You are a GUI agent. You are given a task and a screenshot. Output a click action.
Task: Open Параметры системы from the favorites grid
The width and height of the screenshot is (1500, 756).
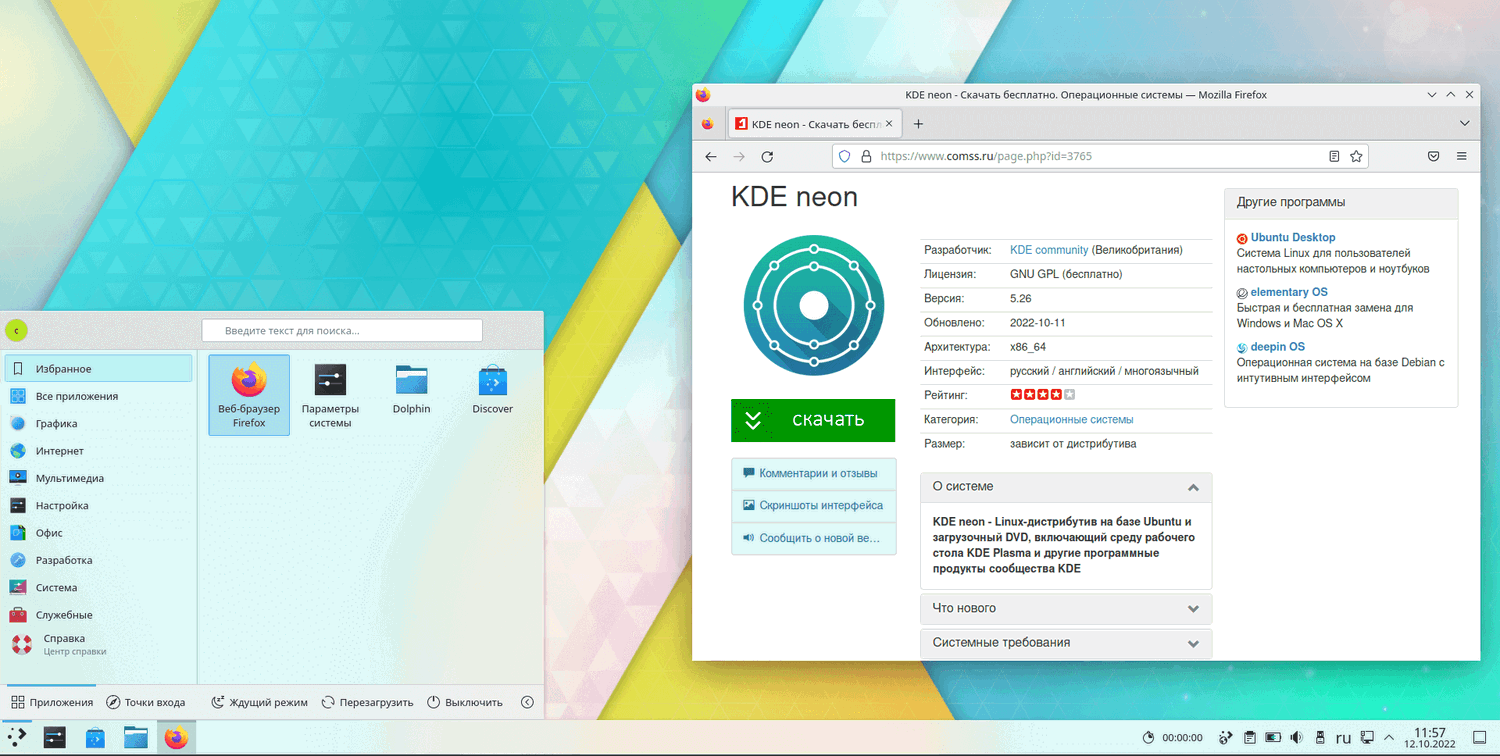[330, 395]
